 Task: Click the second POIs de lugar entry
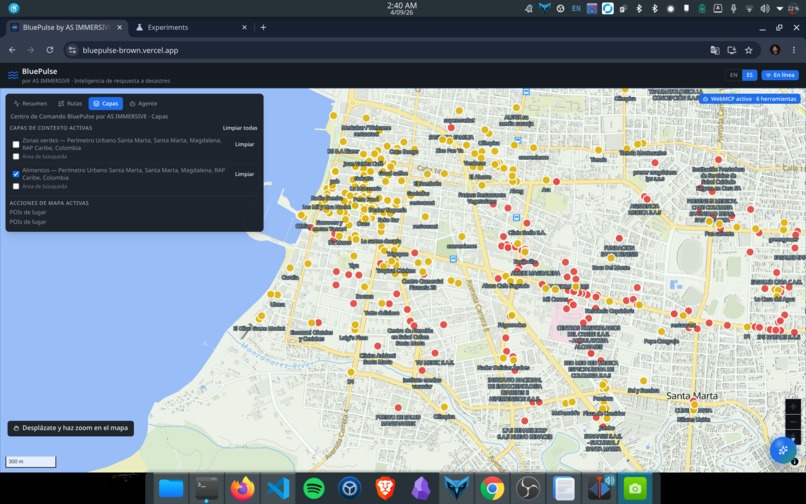click(x=28, y=222)
